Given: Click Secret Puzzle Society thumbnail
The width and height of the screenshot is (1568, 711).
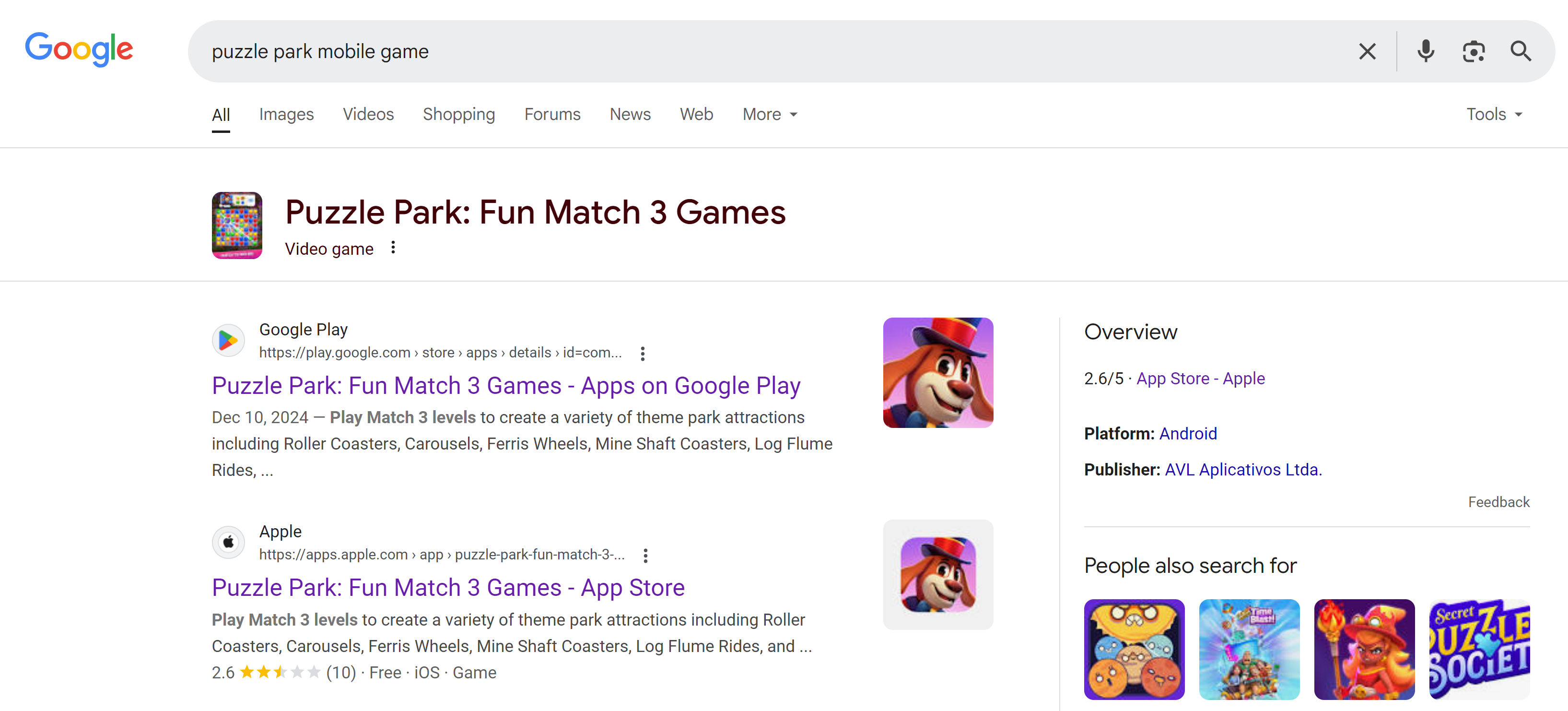Looking at the screenshot, I should tap(1479, 650).
